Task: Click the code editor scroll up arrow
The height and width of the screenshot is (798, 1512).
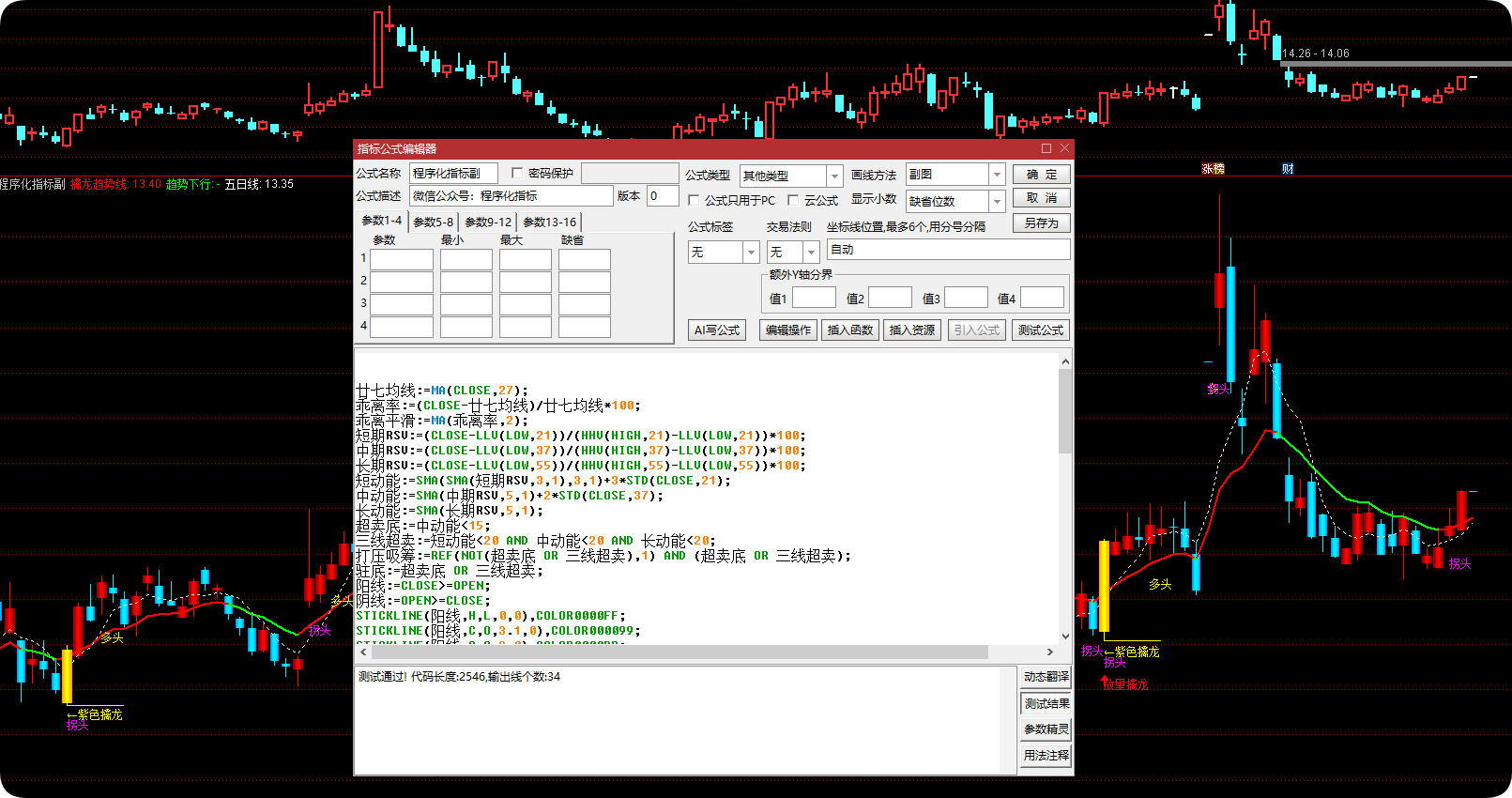Action: click(x=1065, y=361)
